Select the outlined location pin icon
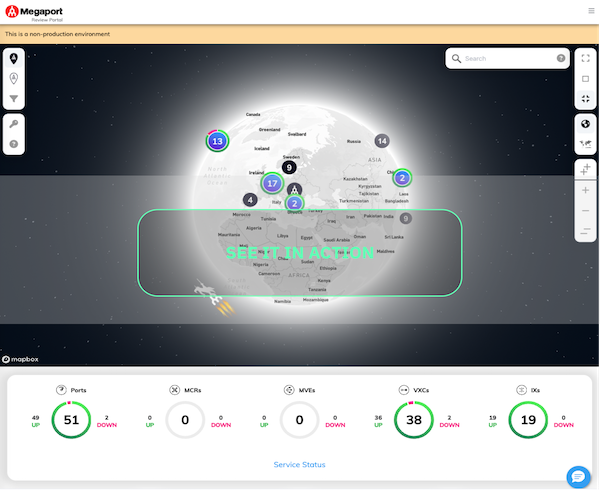Image resolution: width=600 pixels, height=491 pixels. pyautogui.click(x=14, y=79)
